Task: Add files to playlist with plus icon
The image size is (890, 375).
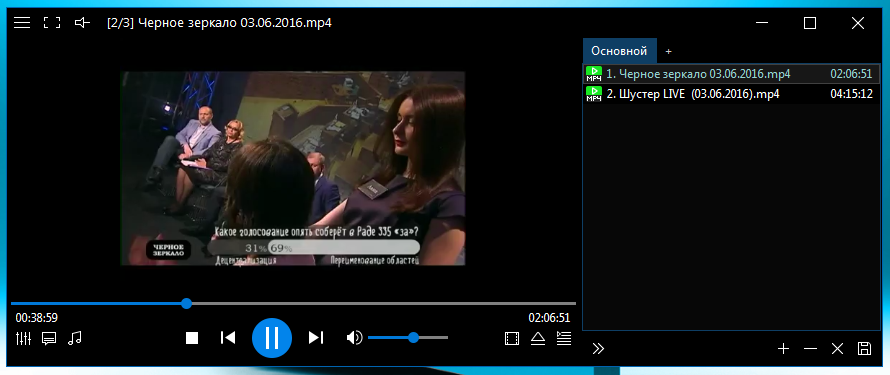Action: 783,349
